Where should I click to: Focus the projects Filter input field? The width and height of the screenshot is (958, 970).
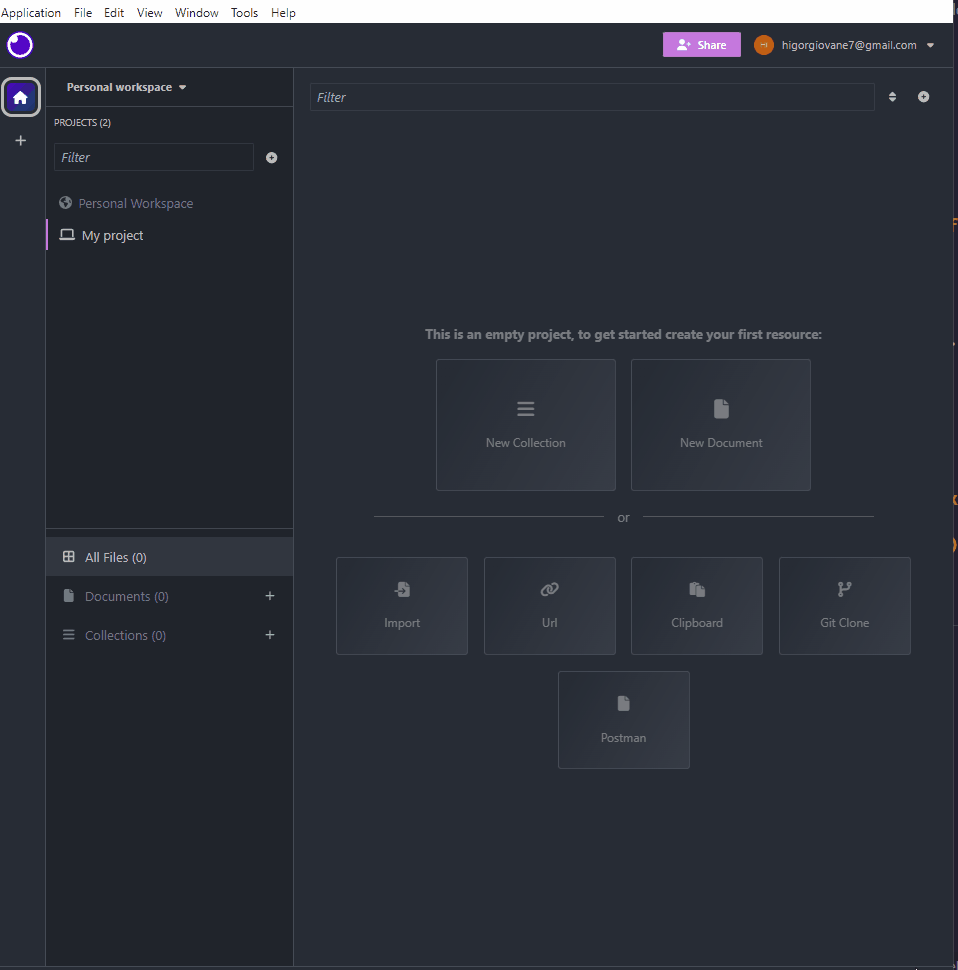(154, 158)
